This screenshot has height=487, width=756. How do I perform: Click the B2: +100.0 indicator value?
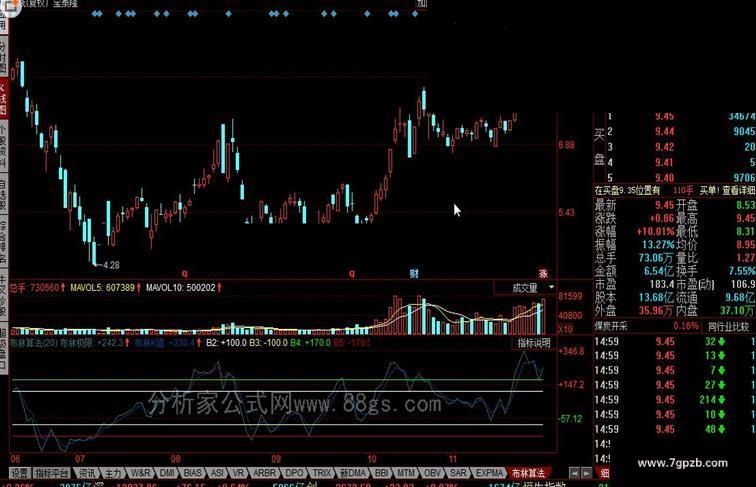pyautogui.click(x=226, y=343)
